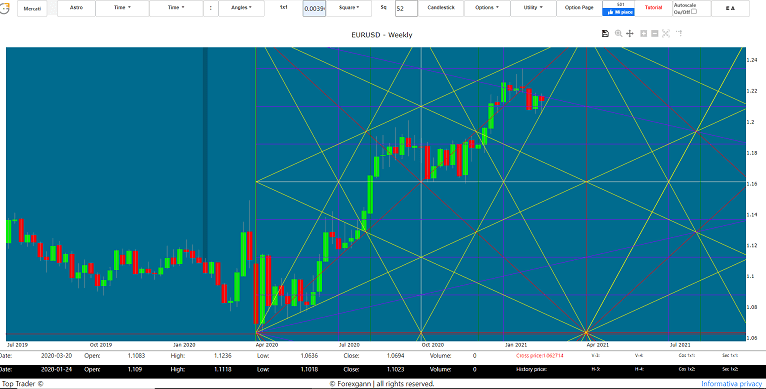Go to Option Page
766x389 pixels.
pyautogui.click(x=579, y=8)
